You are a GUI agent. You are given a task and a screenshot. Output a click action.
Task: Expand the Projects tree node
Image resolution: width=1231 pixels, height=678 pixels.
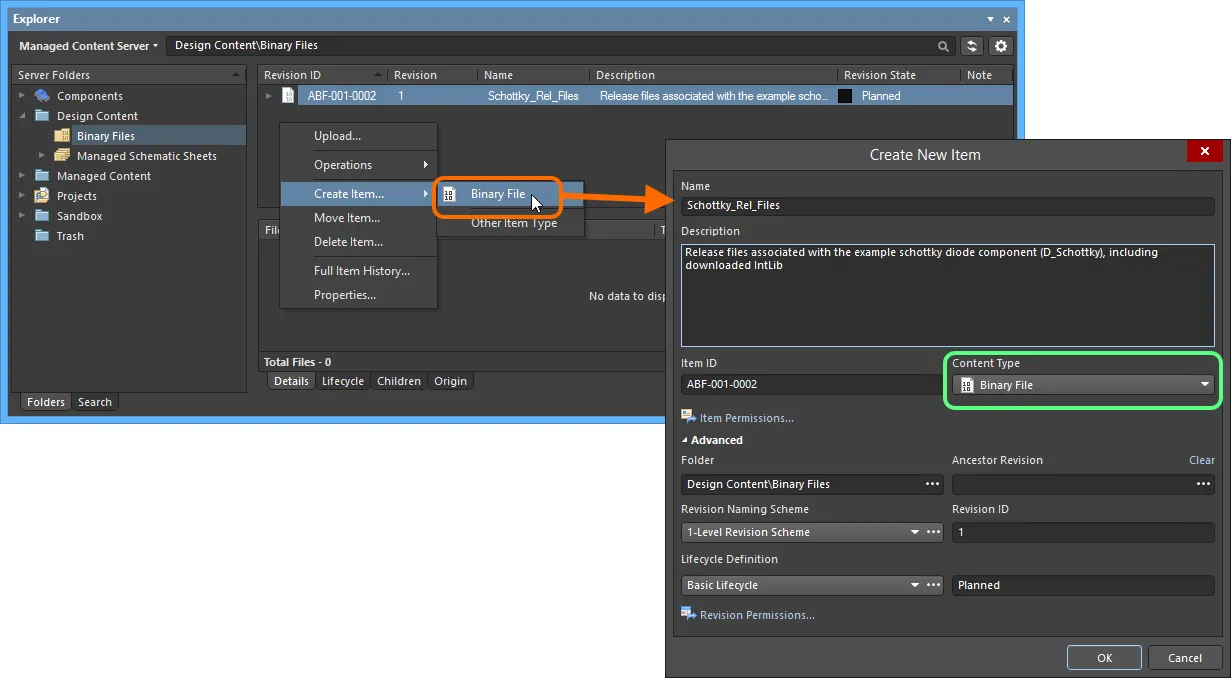pos(22,196)
